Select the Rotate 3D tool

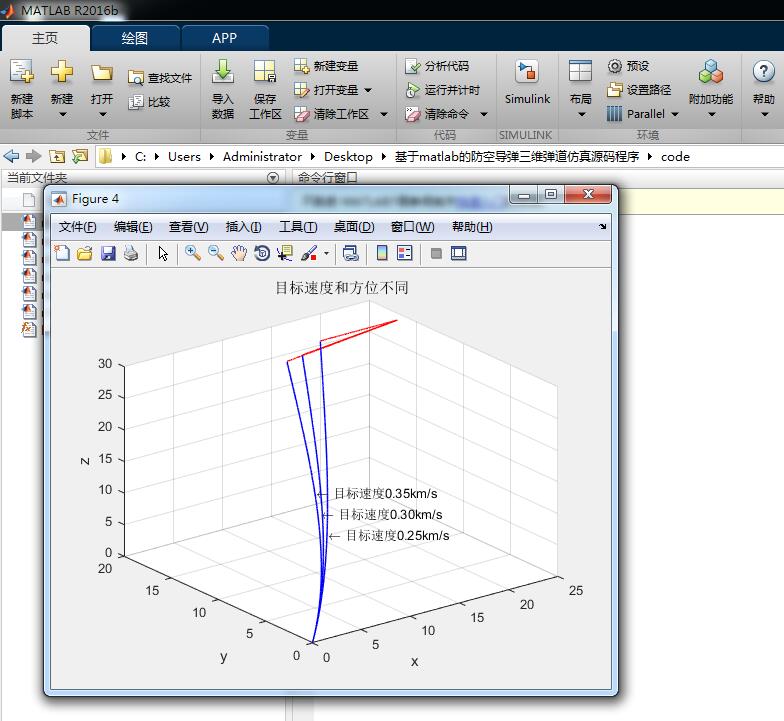tap(262, 254)
